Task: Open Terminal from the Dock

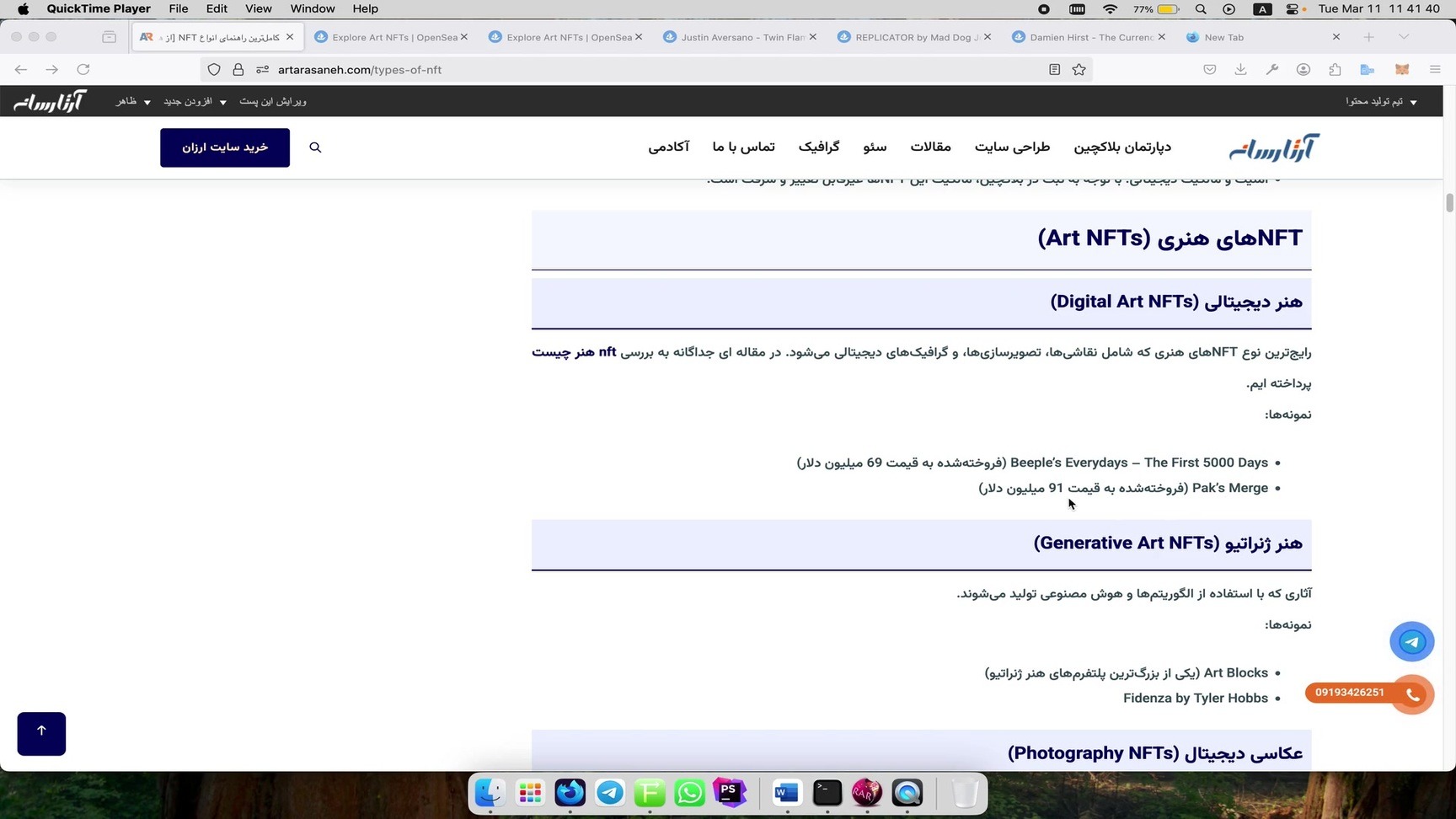Action: 827,793
